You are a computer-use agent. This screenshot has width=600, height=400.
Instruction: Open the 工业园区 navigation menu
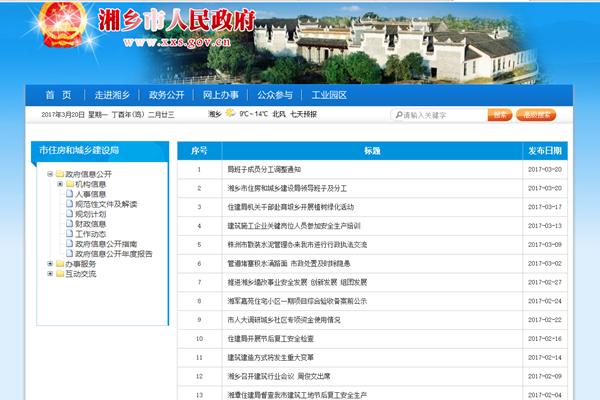click(x=329, y=95)
